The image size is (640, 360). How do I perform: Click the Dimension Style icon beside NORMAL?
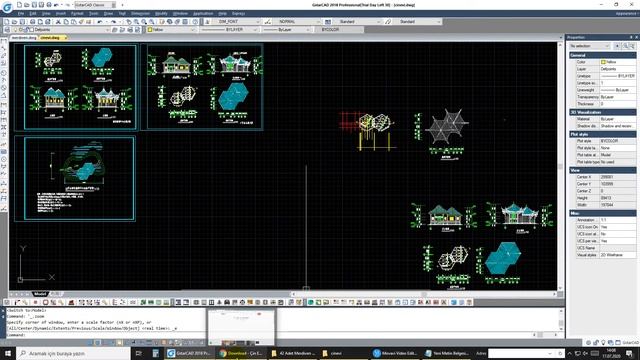pyautogui.click(x=268, y=22)
